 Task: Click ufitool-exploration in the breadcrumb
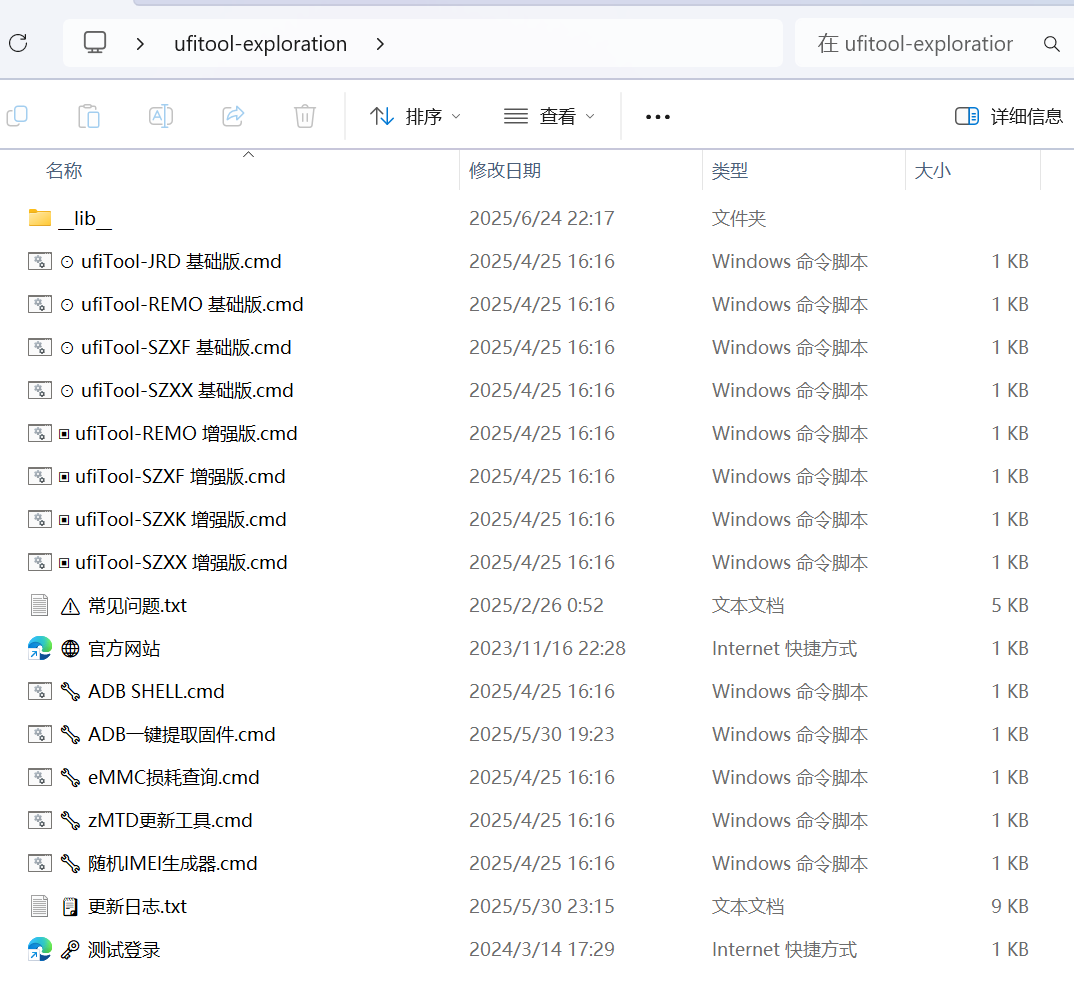tap(260, 44)
